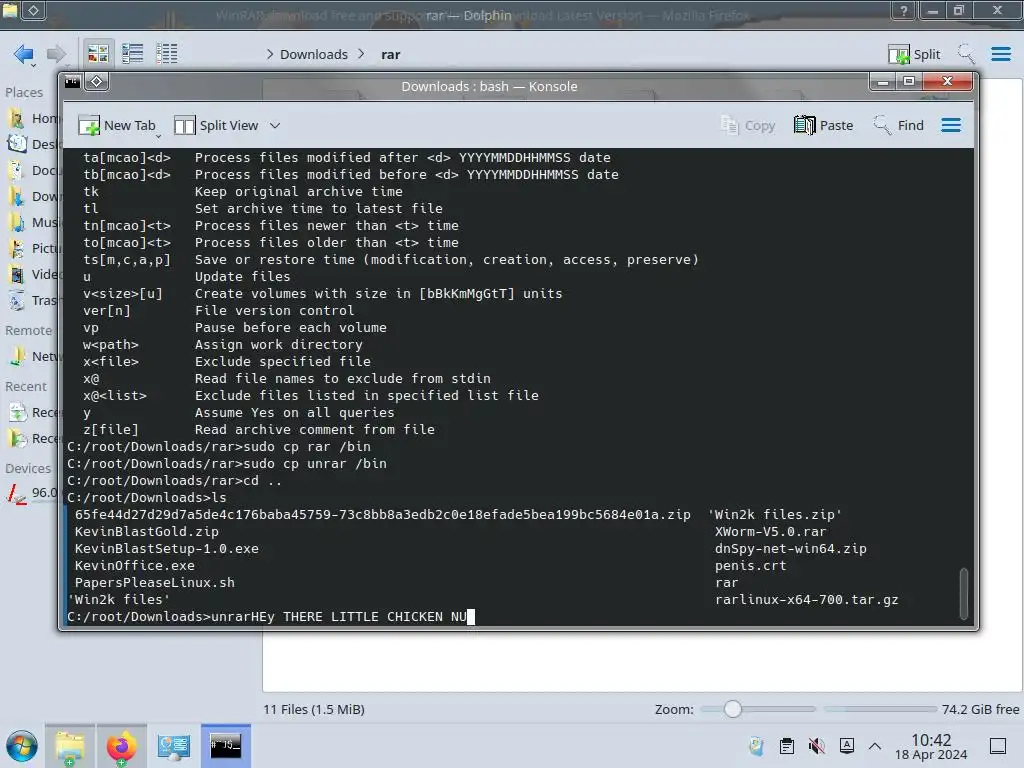
Task: Open the clock showing 10:42
Action: click(x=931, y=746)
